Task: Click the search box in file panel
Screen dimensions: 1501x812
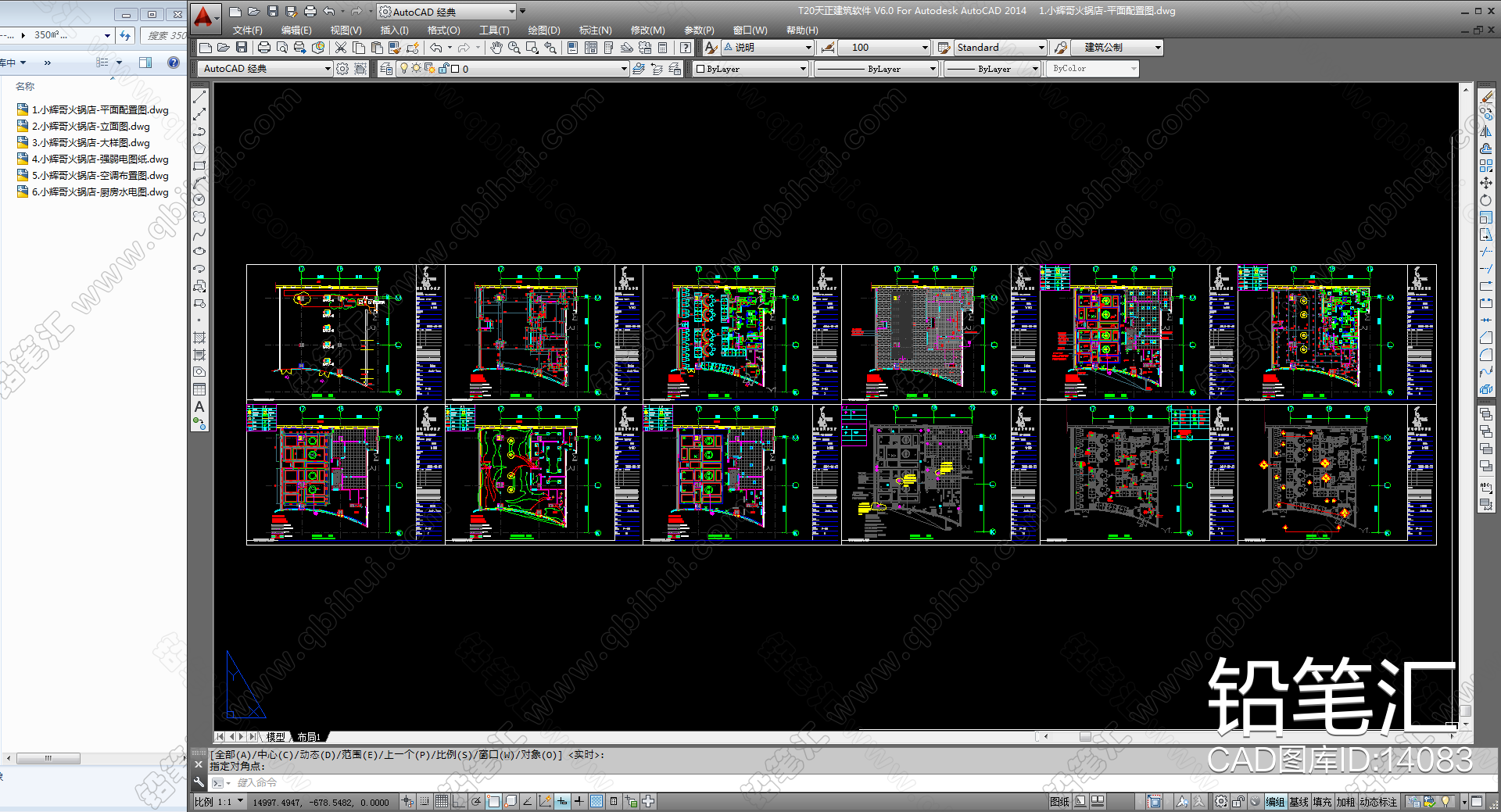Action: 164,35
